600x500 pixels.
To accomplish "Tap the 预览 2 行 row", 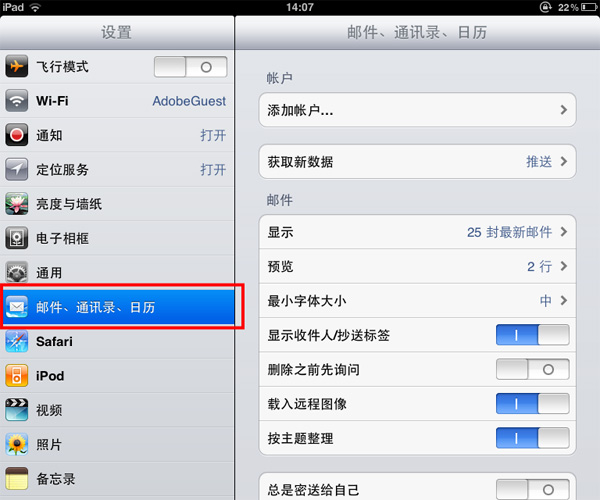I will (x=417, y=266).
